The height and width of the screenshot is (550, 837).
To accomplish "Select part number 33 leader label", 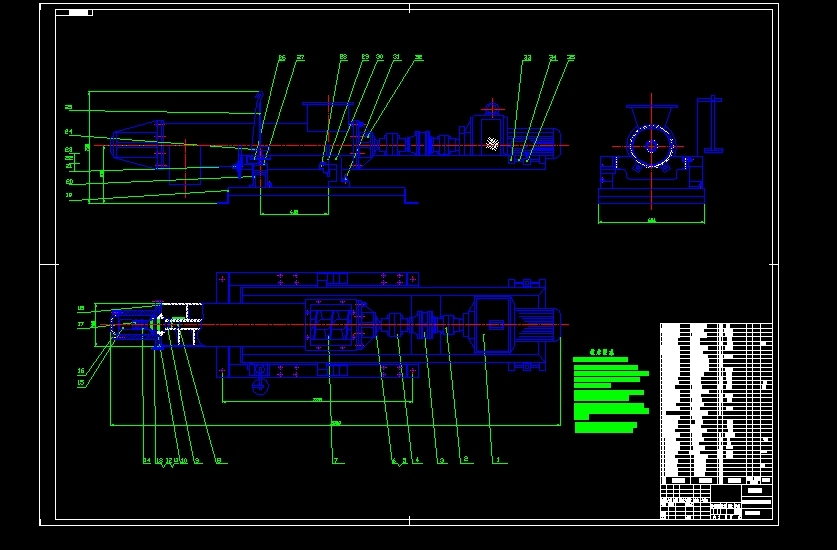I will click(x=527, y=58).
